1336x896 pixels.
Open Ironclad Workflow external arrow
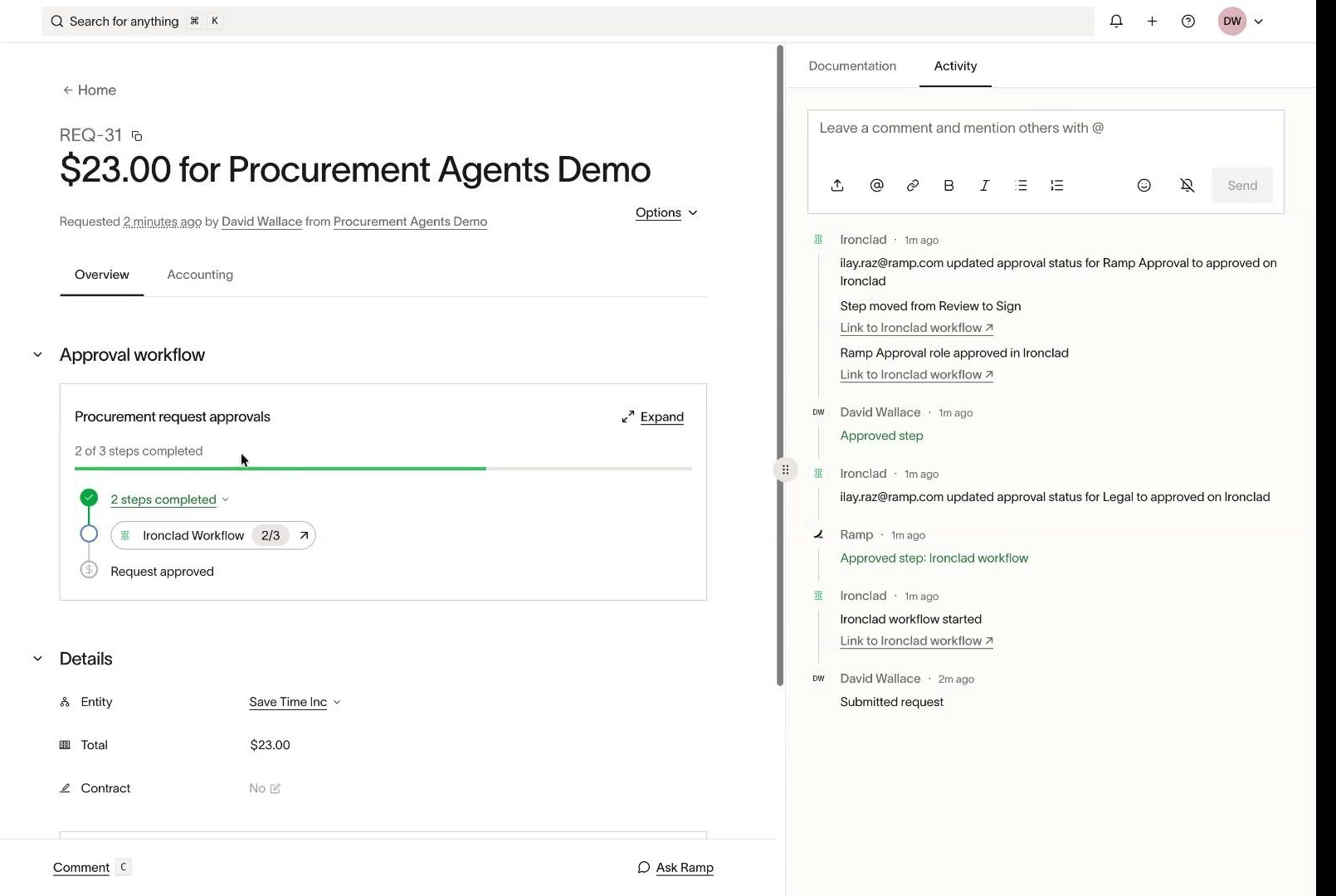click(304, 536)
